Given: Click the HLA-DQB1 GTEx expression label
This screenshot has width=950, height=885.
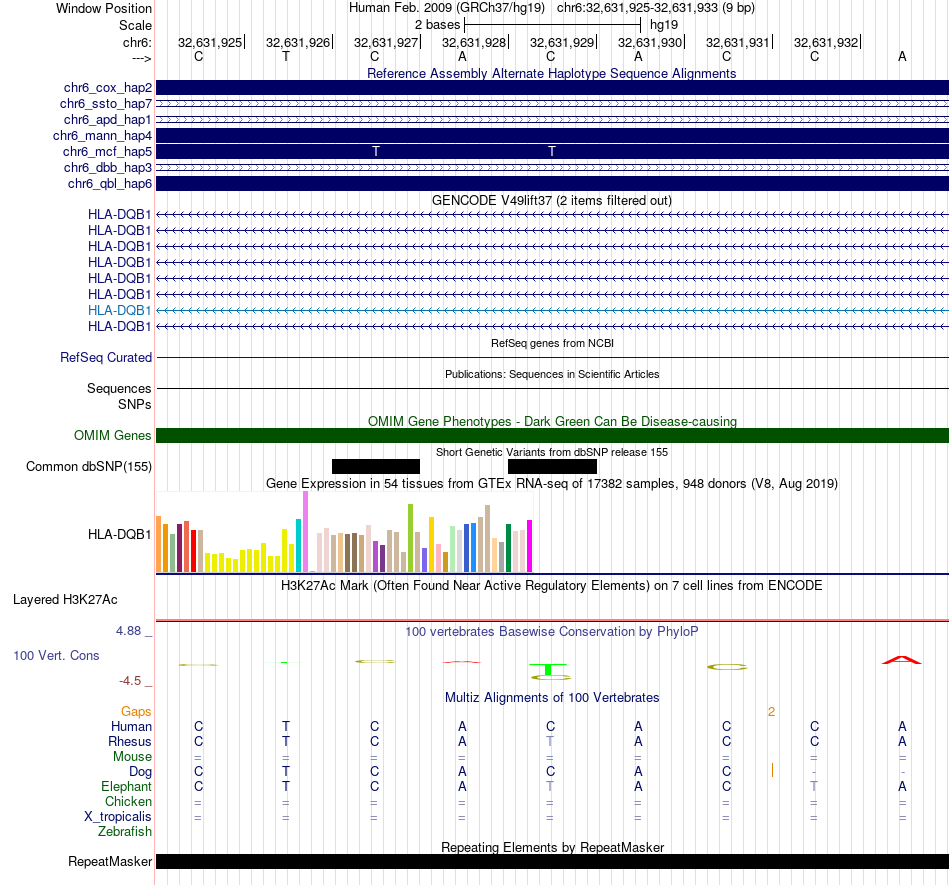Looking at the screenshot, I should (x=119, y=534).
